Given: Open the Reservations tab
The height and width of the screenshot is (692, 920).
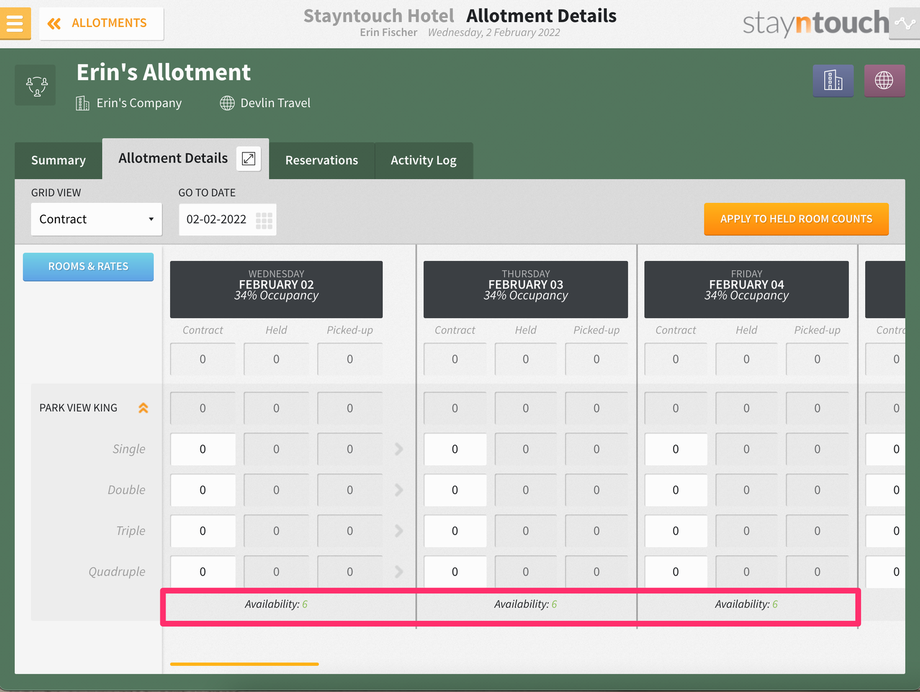Looking at the screenshot, I should pos(322,160).
